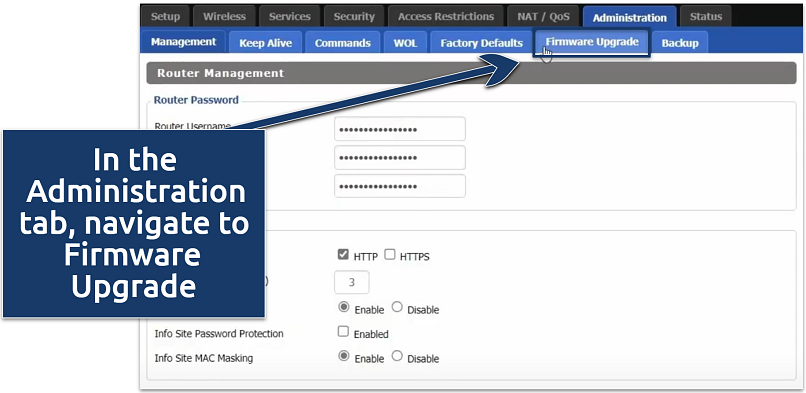Click the Router Management heading
806x393 pixels.
point(220,73)
